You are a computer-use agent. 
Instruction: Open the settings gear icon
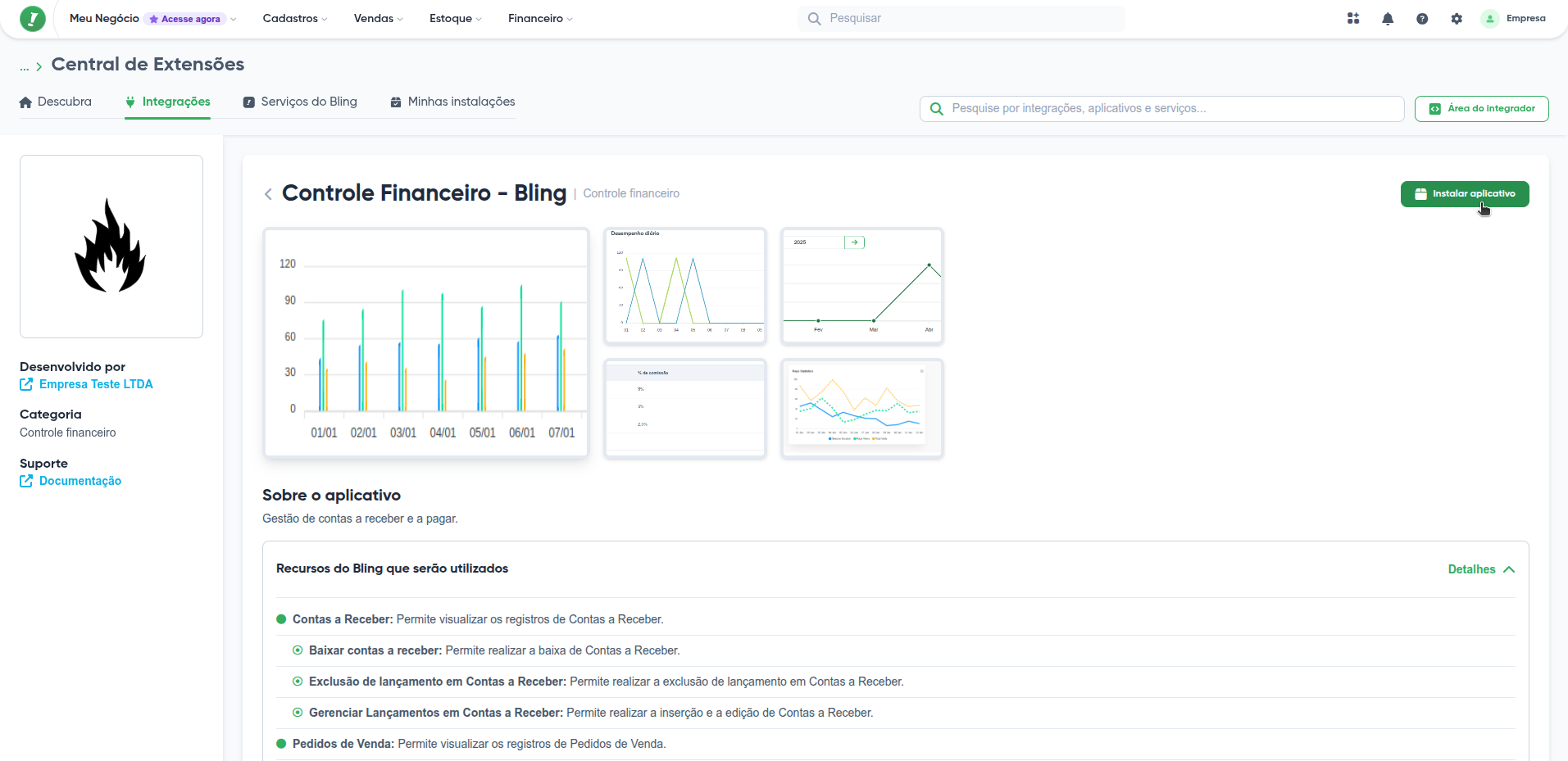(1457, 18)
